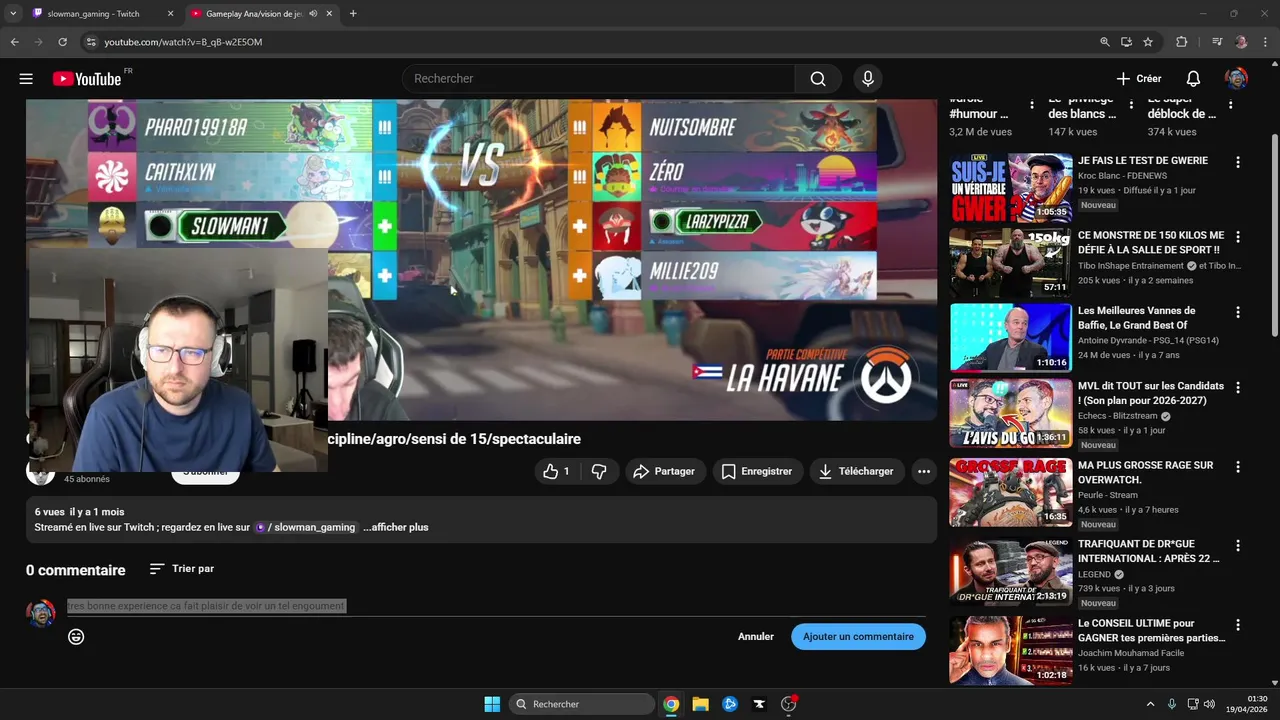
Task: Open options for MVL dit TOUT video
Action: 1238,387
